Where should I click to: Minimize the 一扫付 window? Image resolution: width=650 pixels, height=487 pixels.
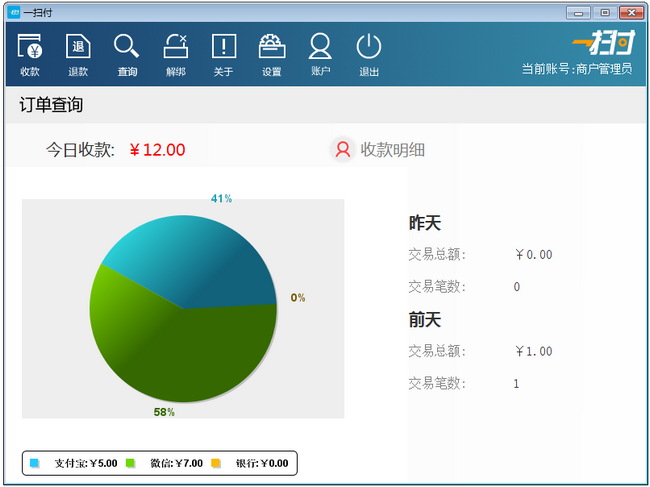pos(578,13)
